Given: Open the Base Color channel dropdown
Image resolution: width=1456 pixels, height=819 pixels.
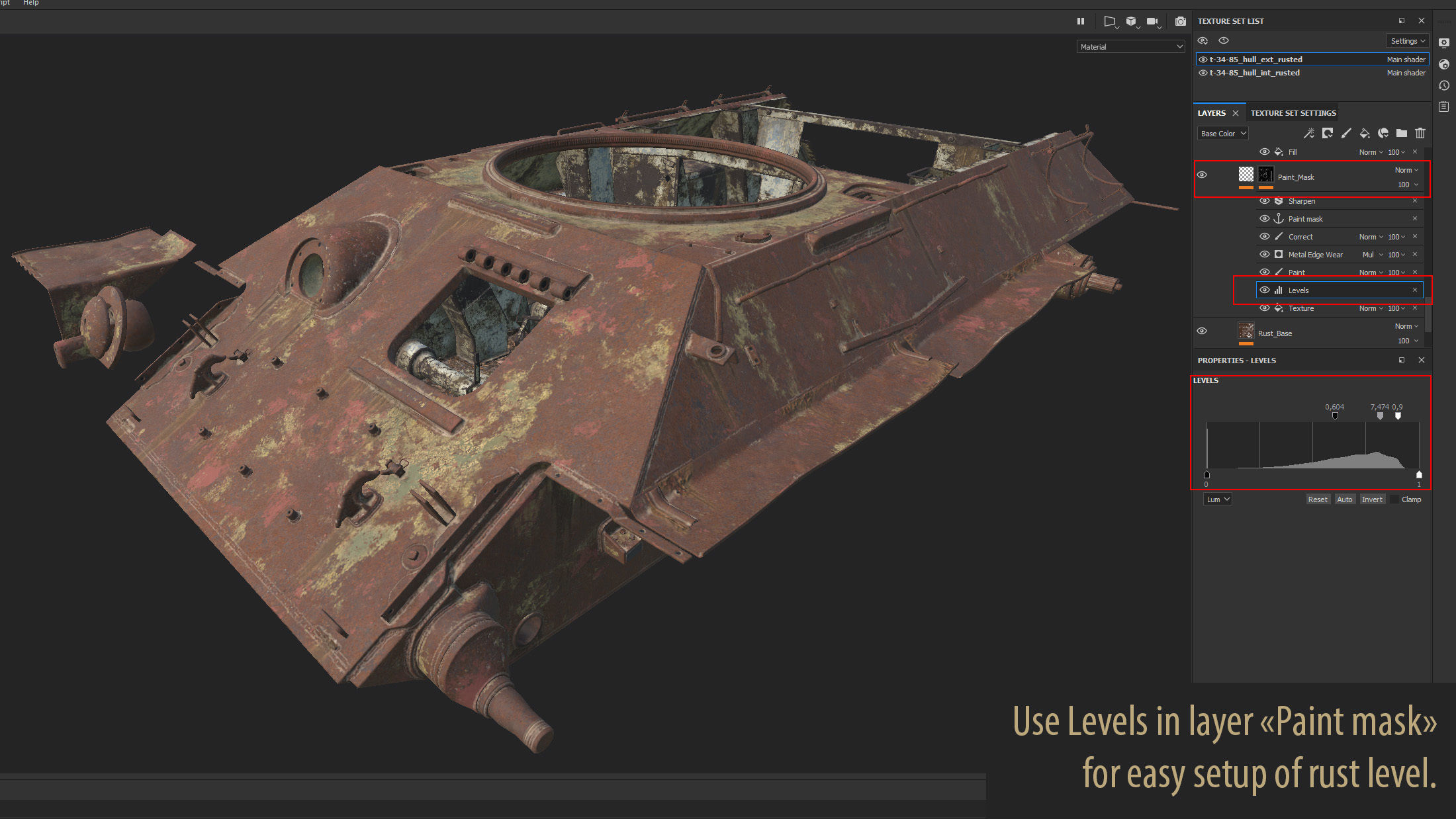Looking at the screenshot, I should 1222,134.
